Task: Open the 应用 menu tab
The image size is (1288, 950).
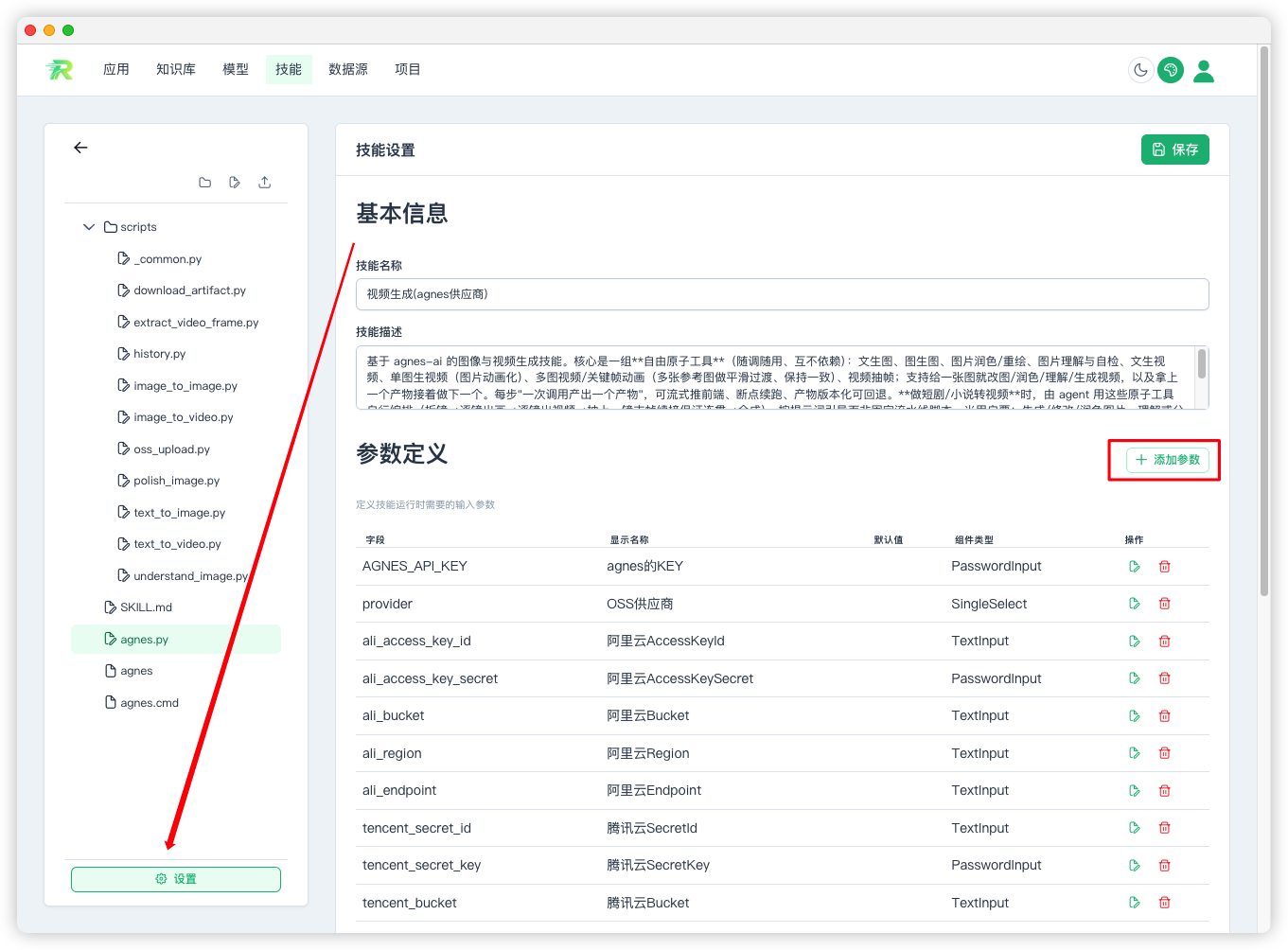Action: pos(116,69)
